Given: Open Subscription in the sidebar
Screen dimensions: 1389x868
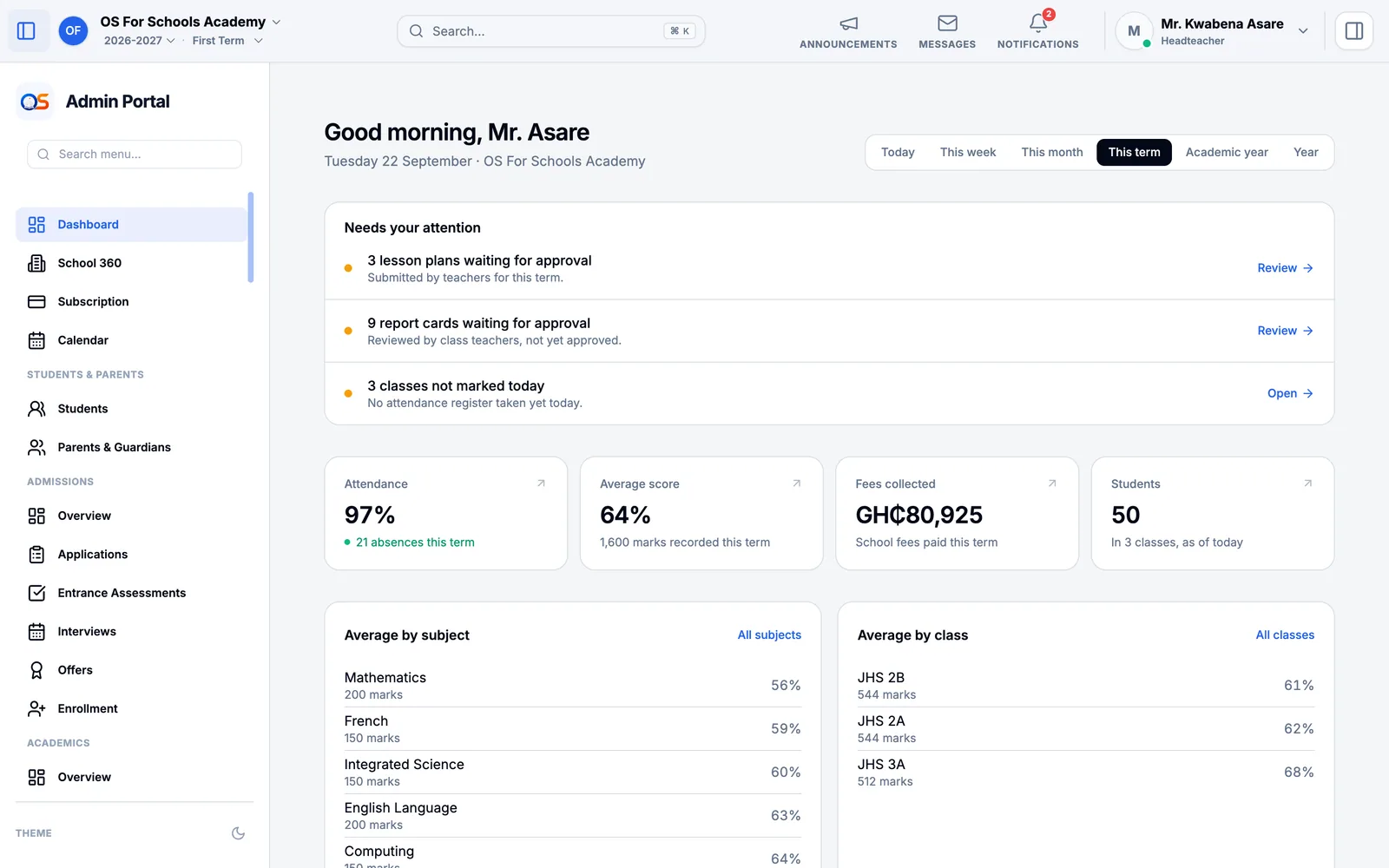Looking at the screenshot, I should click(131, 302).
